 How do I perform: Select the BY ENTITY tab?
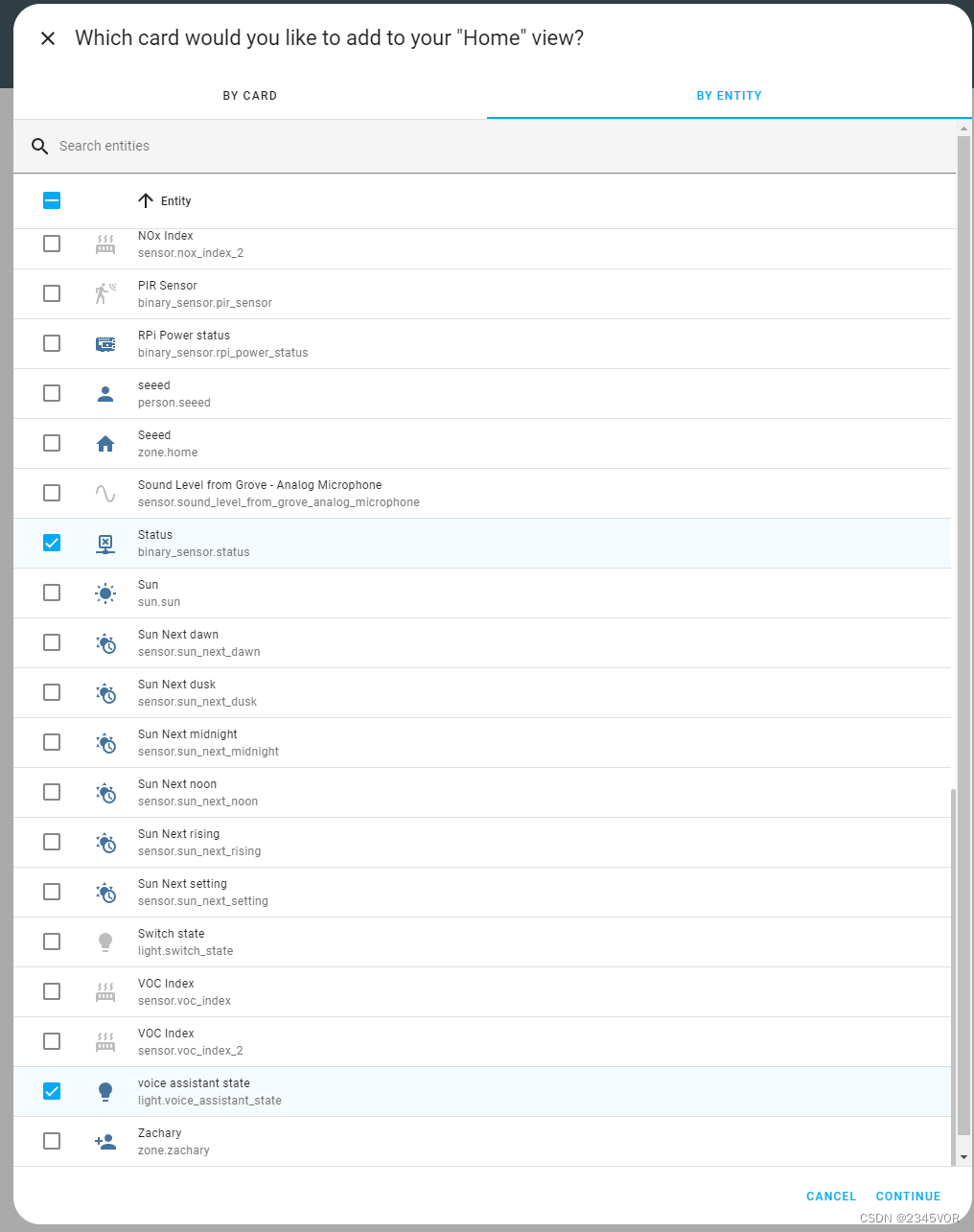pyautogui.click(x=729, y=96)
